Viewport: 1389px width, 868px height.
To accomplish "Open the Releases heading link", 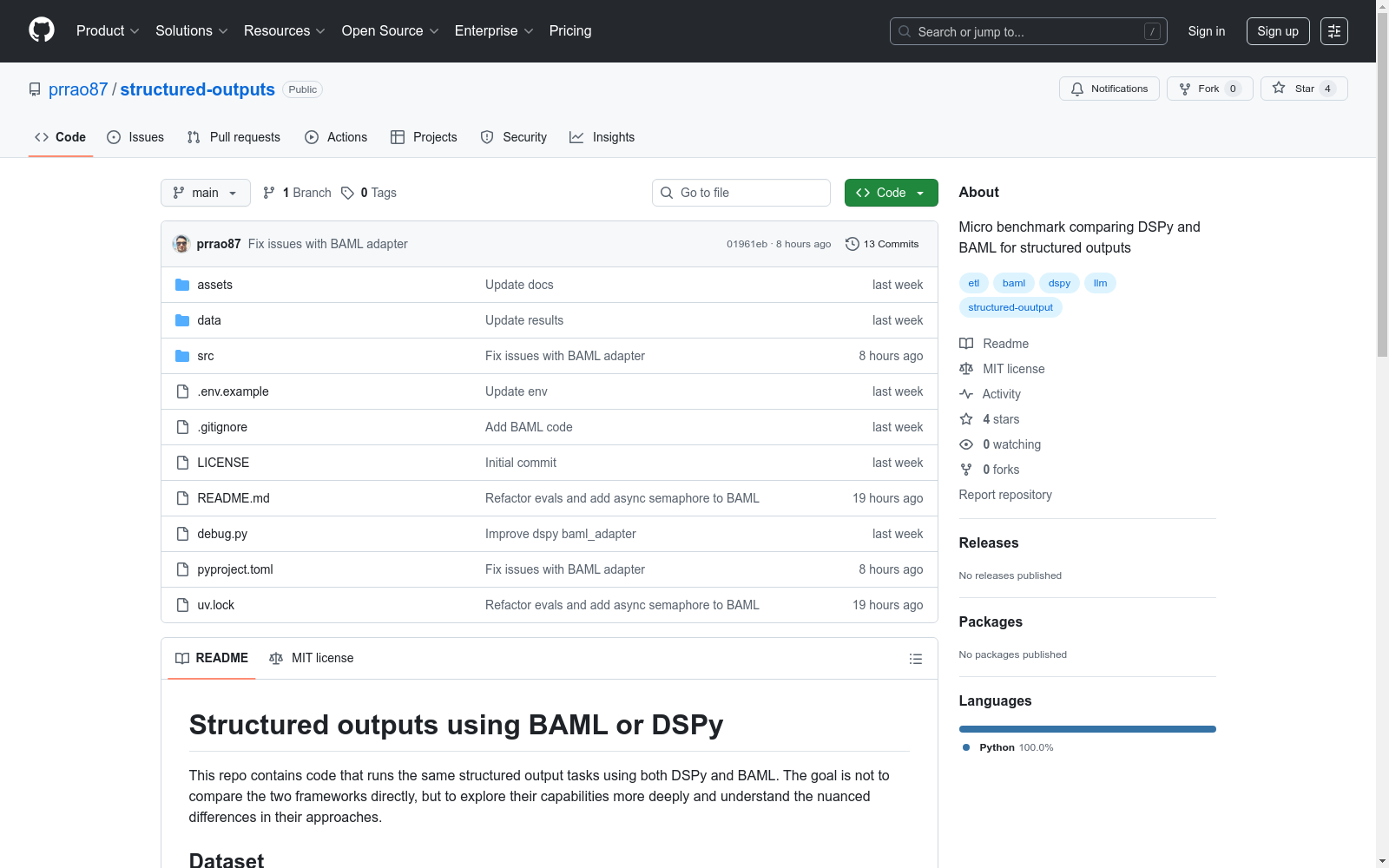I will [x=989, y=542].
